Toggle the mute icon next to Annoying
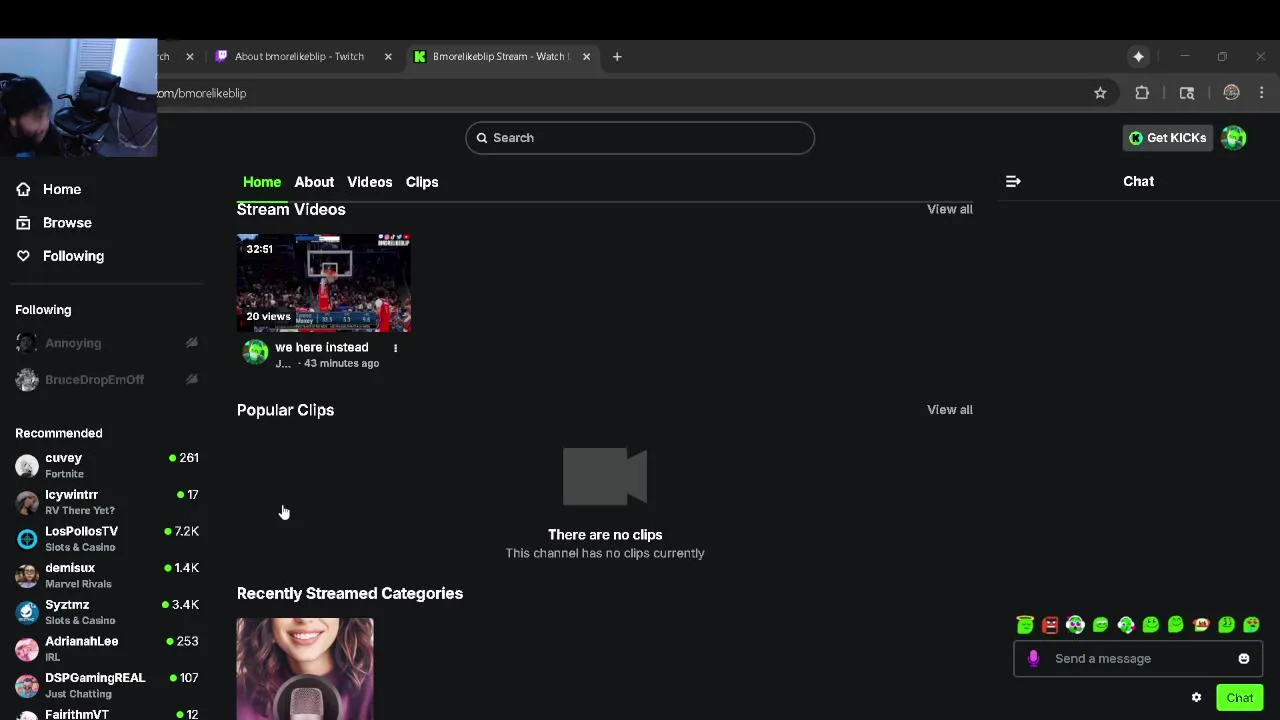Screen dimensions: 1280x720 coord(192,343)
